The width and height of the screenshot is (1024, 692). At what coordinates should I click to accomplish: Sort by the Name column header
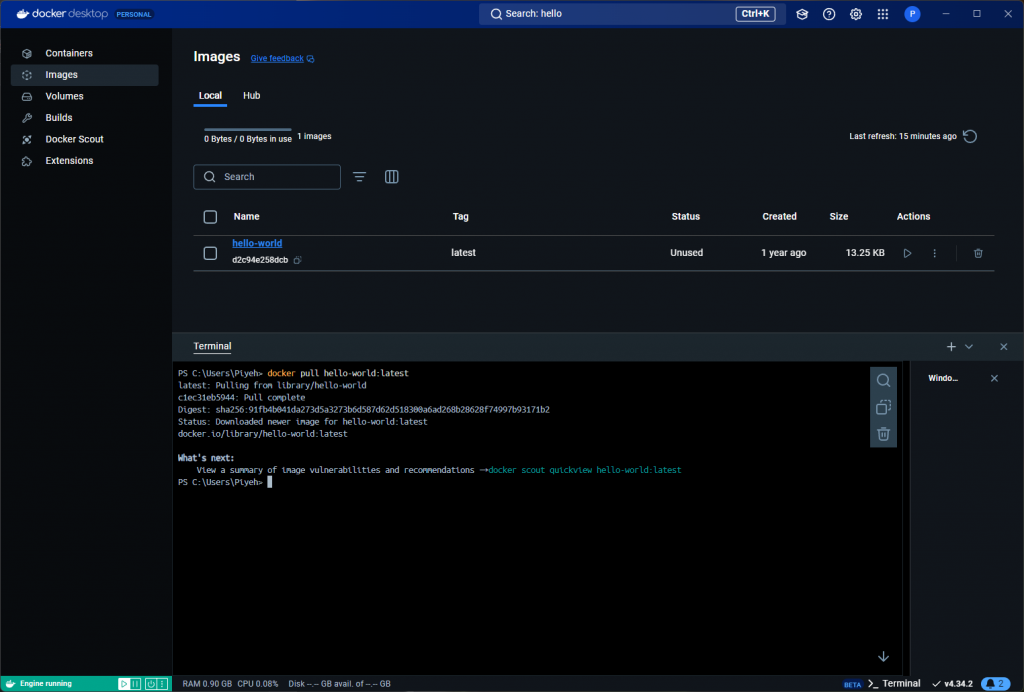[x=246, y=217]
